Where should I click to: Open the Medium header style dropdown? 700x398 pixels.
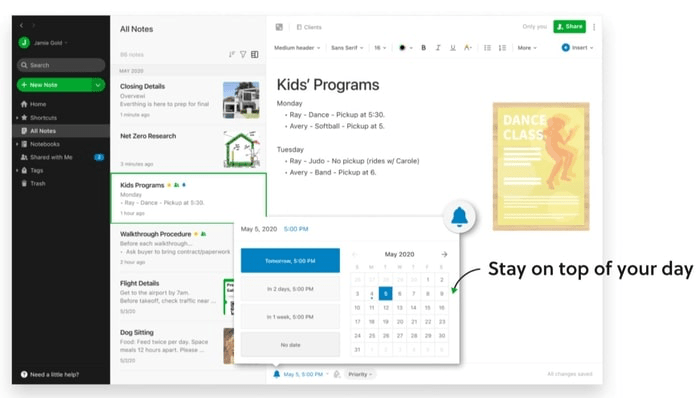297,48
